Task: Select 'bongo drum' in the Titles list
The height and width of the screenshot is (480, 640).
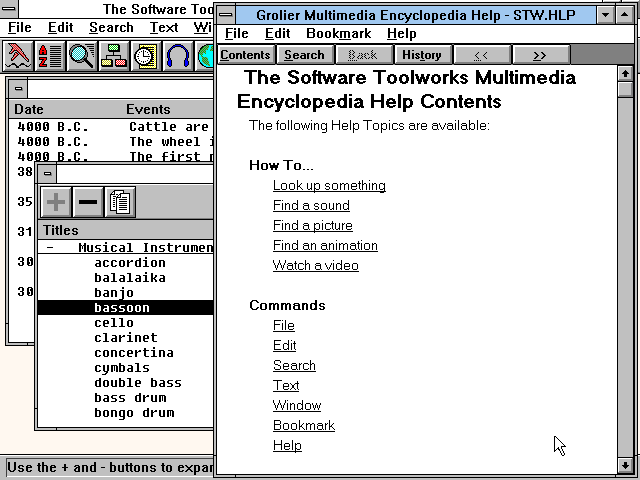Action: [134, 413]
